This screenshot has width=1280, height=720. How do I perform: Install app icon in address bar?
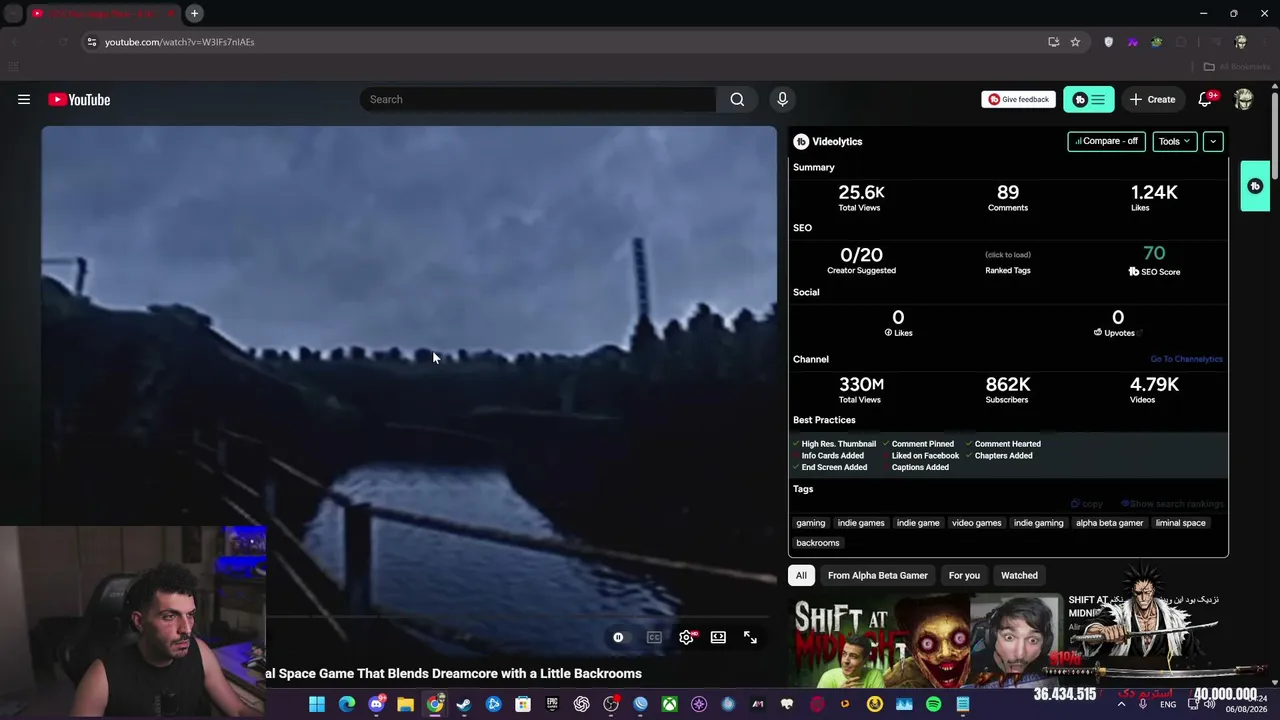pos(1053,42)
